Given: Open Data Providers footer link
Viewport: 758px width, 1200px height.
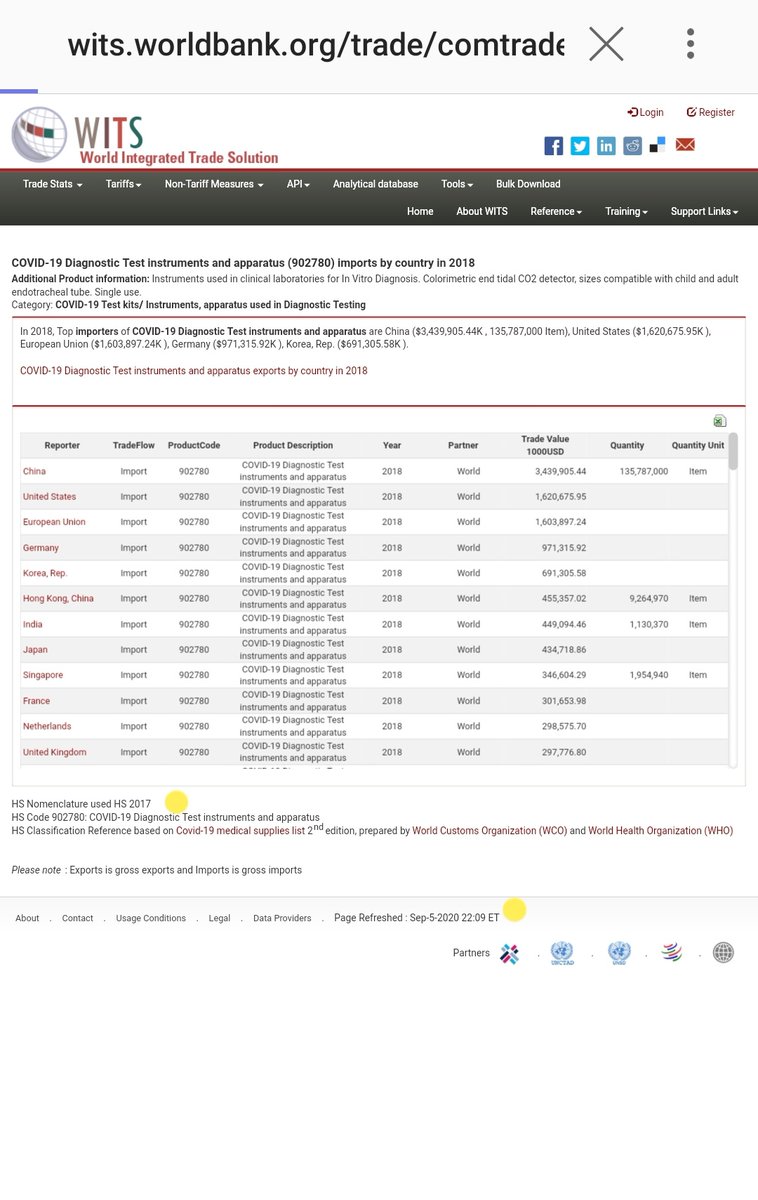Looking at the screenshot, I should [x=282, y=918].
